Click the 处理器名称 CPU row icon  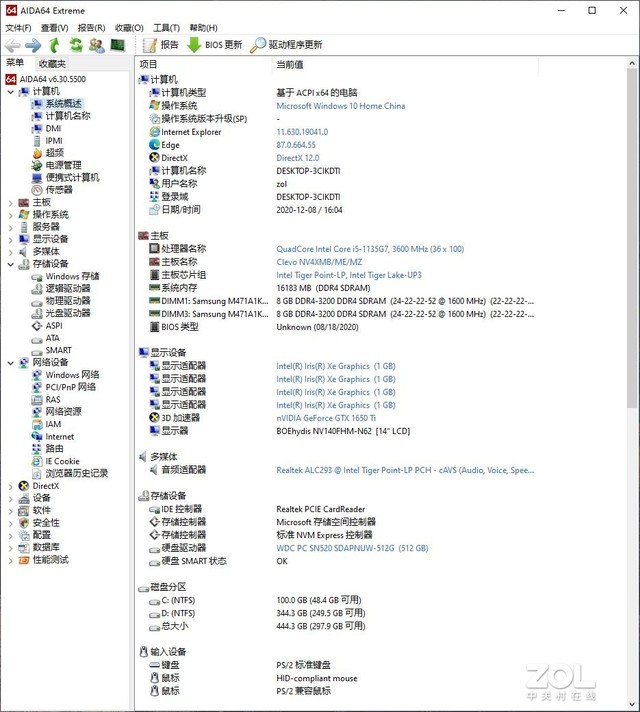coord(154,249)
